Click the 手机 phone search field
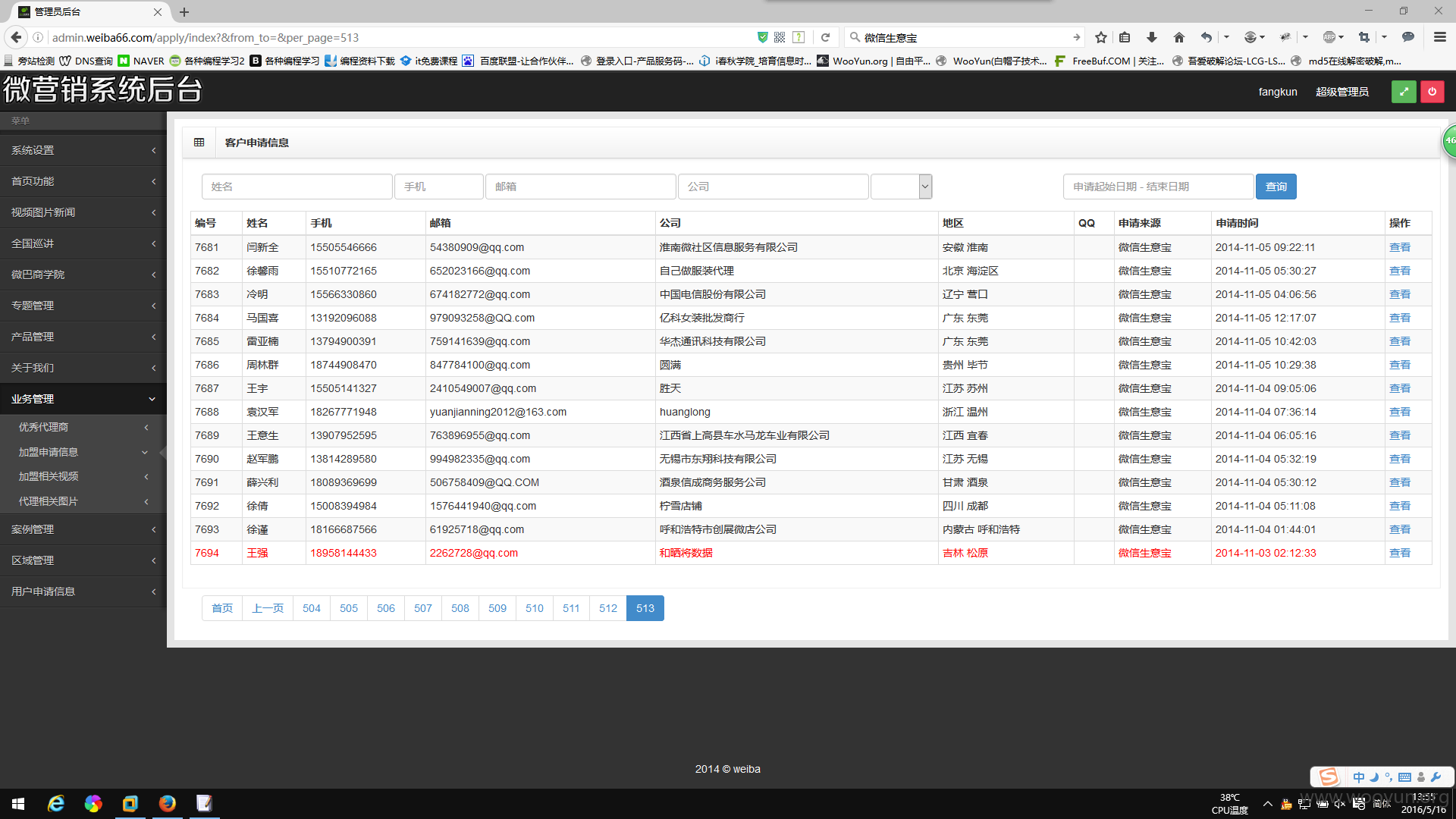 coord(438,187)
